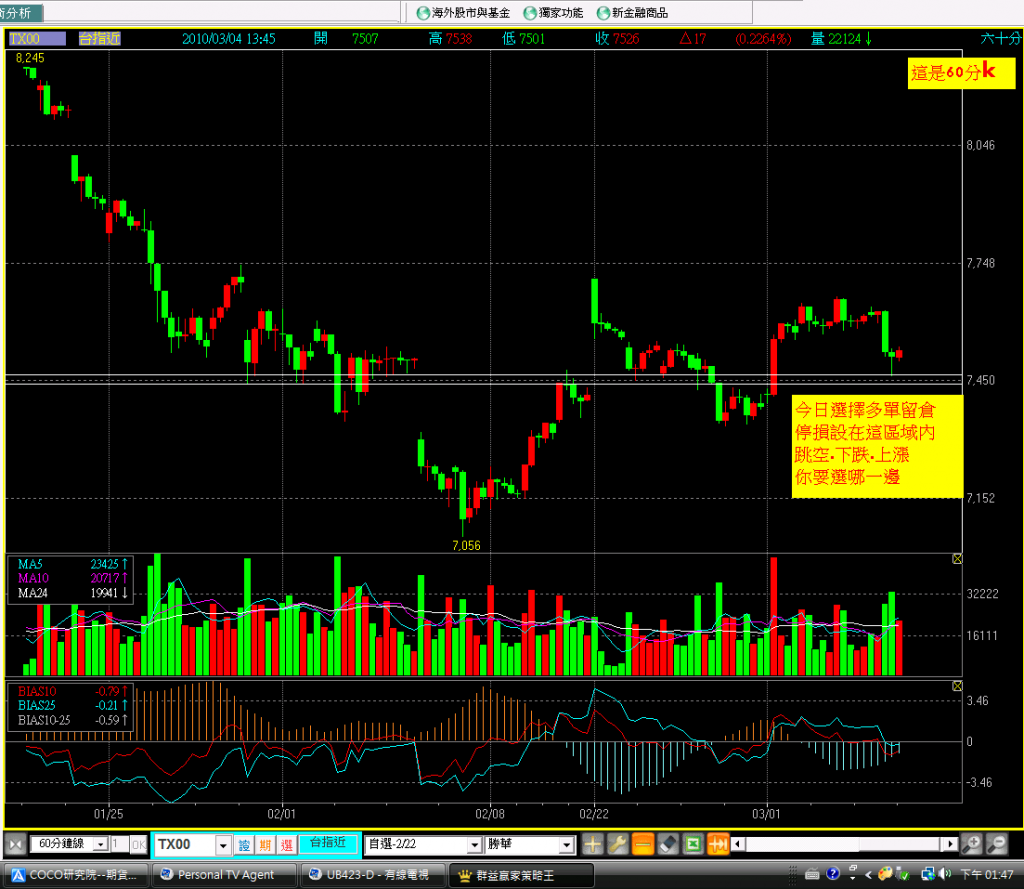Click the BIAS10-25 legend entry
The width and height of the screenshot is (1024, 889).
pos(44,720)
